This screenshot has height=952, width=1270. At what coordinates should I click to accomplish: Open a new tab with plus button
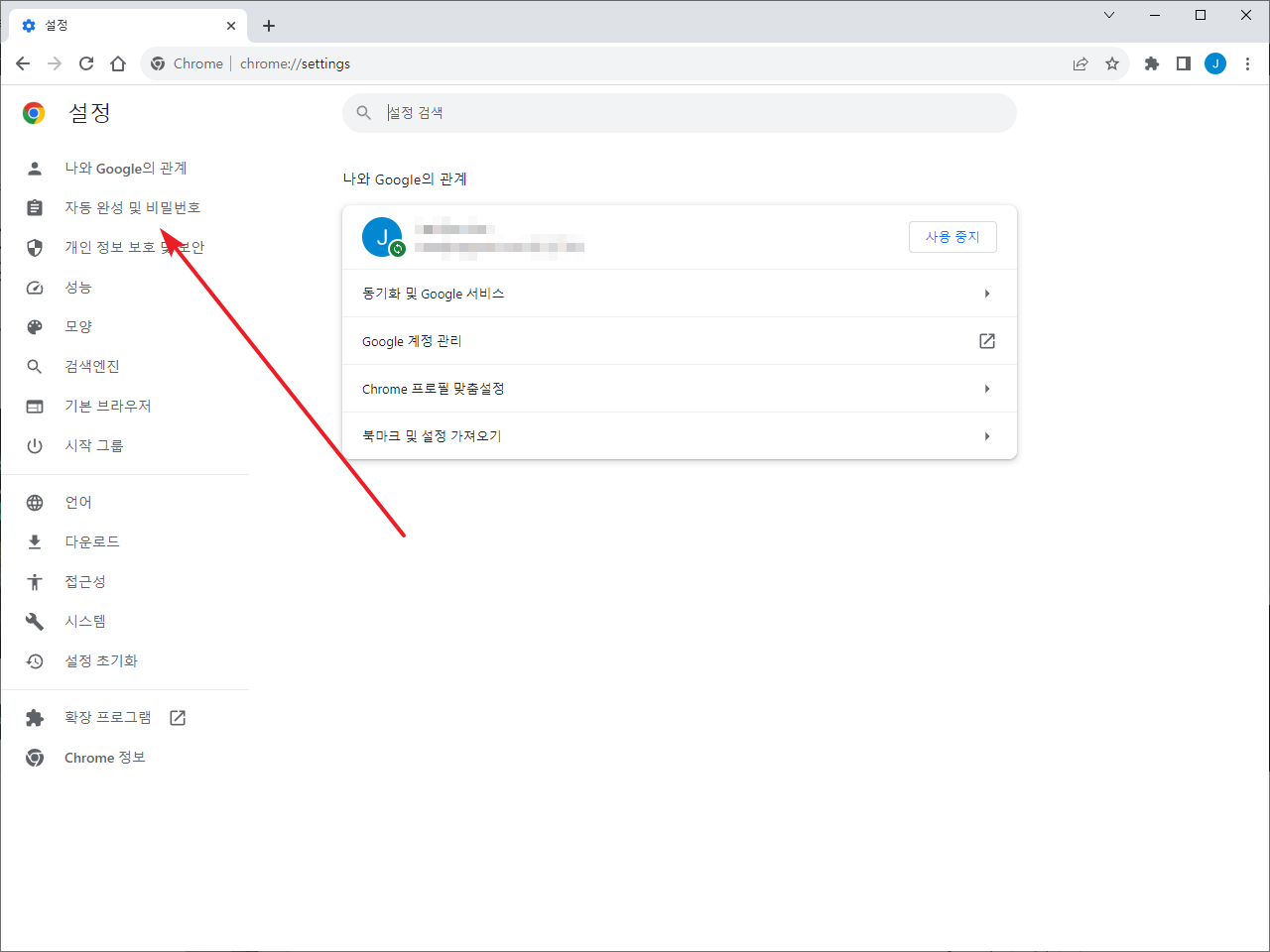(269, 26)
